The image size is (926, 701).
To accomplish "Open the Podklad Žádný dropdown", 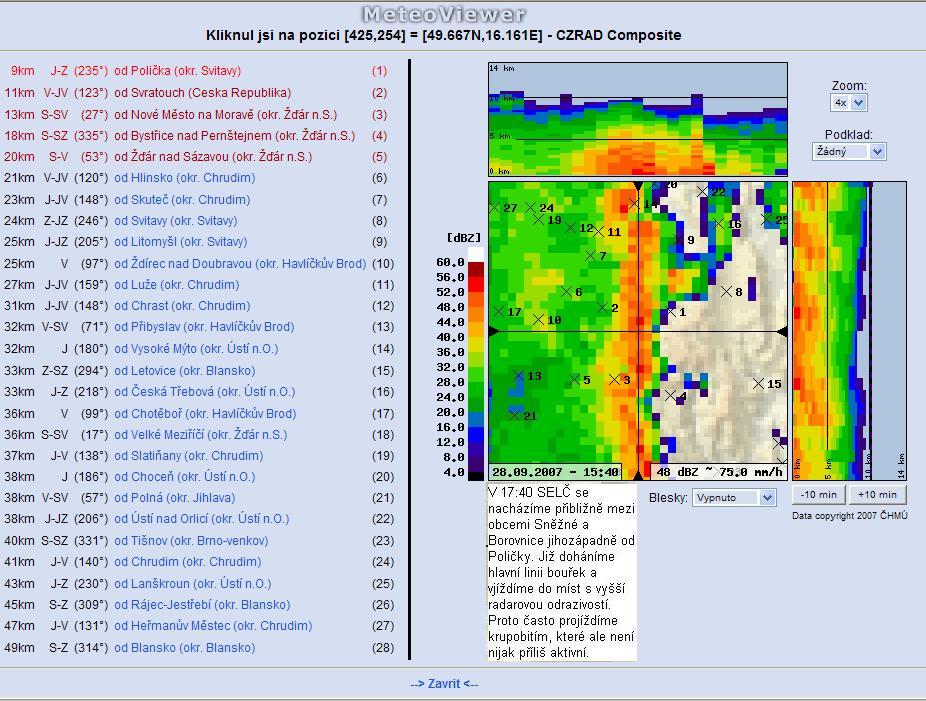I will click(849, 152).
